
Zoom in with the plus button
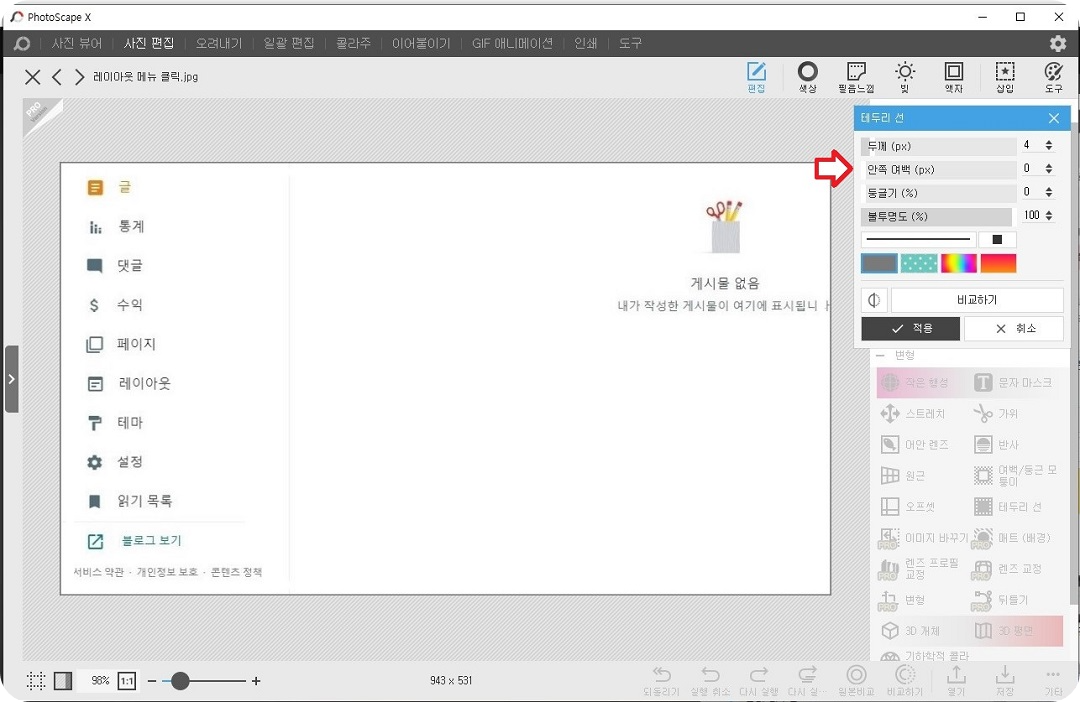point(256,681)
